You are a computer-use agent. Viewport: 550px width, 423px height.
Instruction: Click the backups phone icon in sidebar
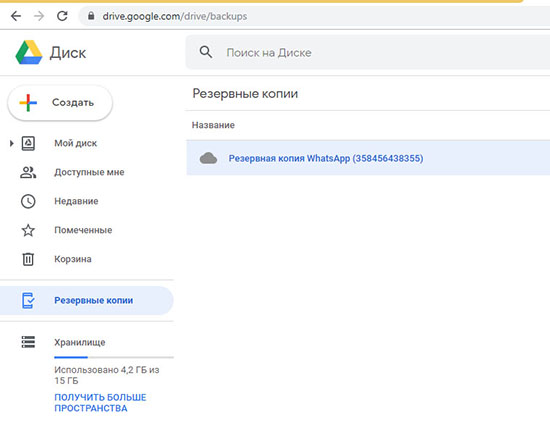(28, 301)
